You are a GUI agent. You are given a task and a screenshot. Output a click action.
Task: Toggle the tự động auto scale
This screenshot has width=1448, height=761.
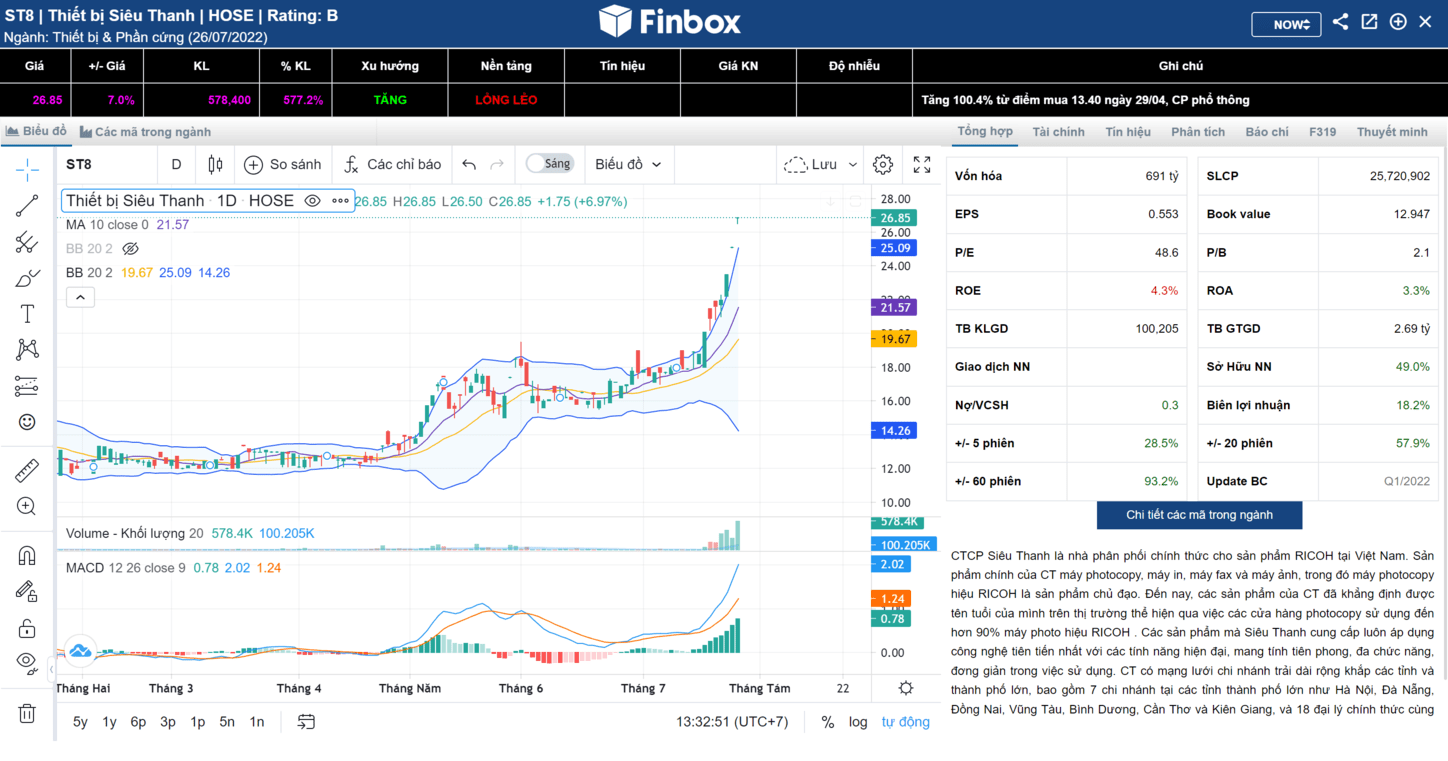[x=906, y=722]
